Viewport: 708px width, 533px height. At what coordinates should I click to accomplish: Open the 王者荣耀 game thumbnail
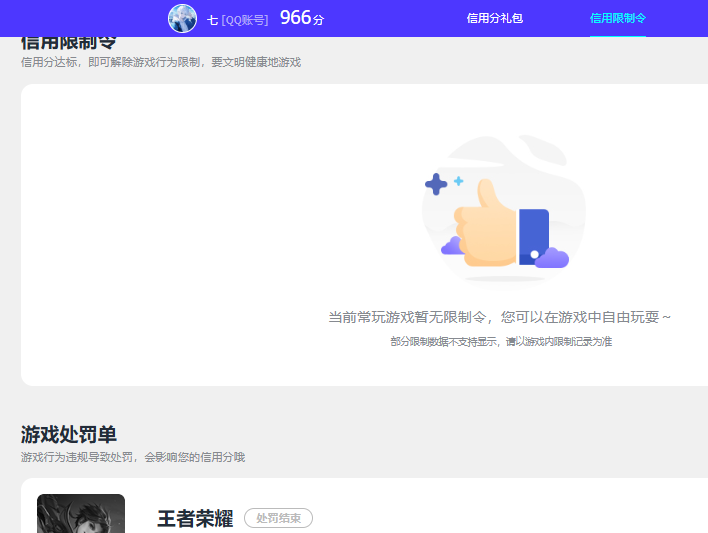pyautogui.click(x=81, y=514)
